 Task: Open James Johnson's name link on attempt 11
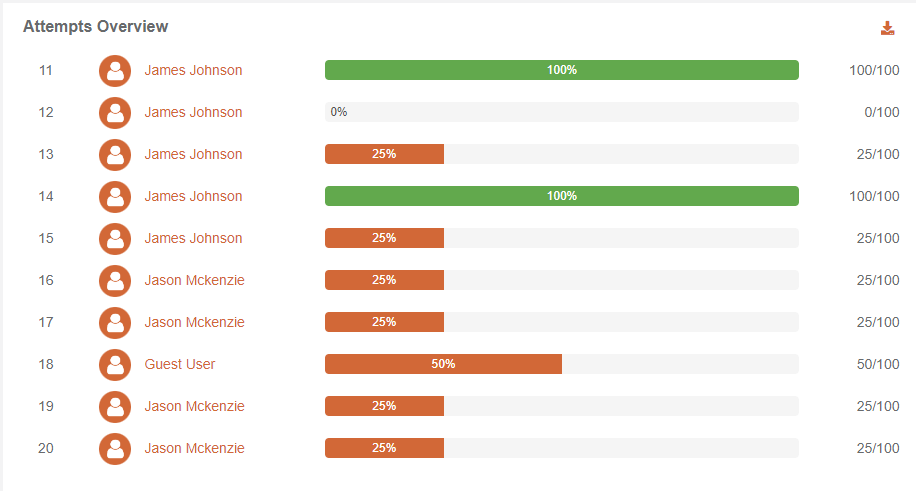click(x=193, y=71)
